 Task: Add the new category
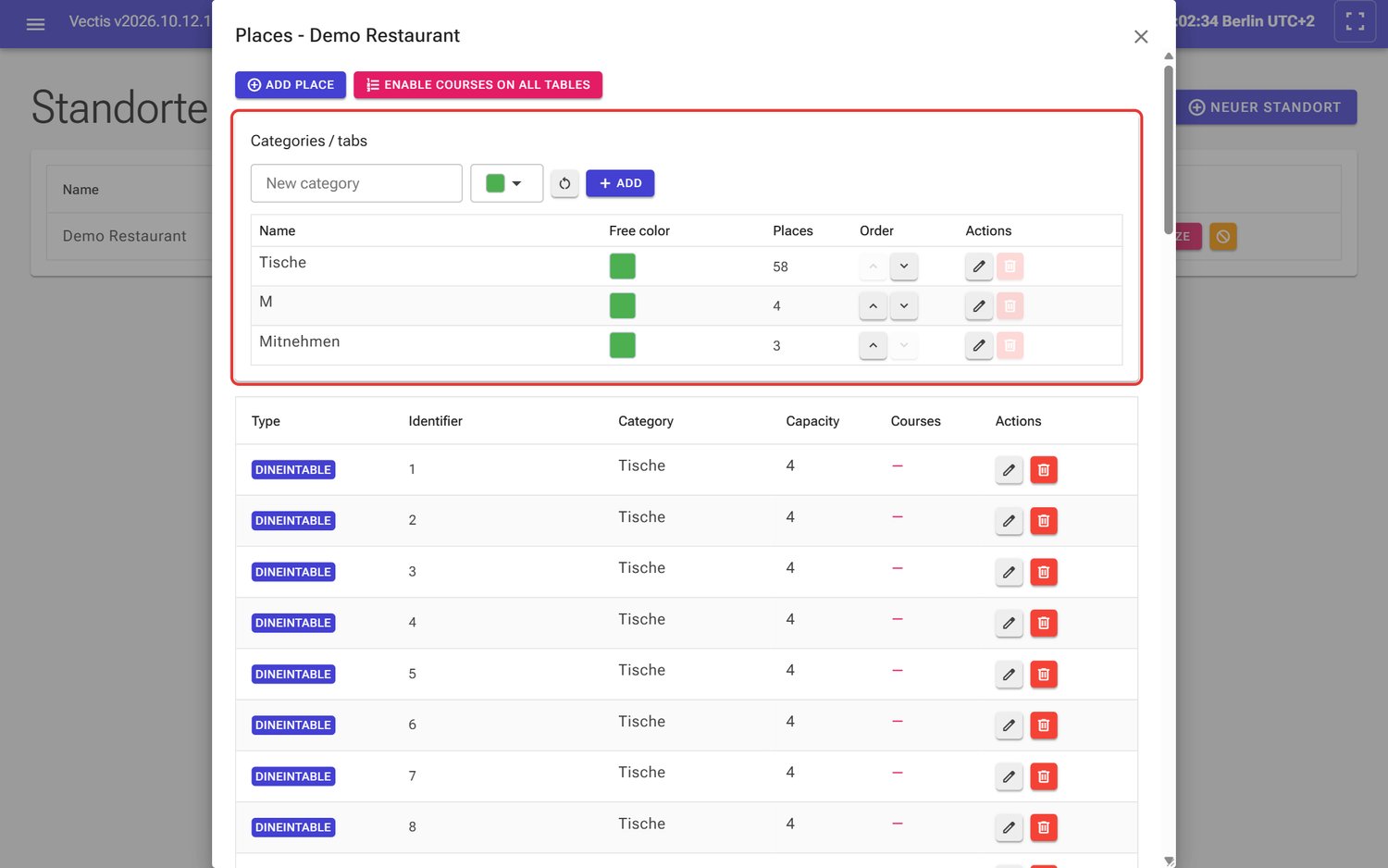(620, 183)
